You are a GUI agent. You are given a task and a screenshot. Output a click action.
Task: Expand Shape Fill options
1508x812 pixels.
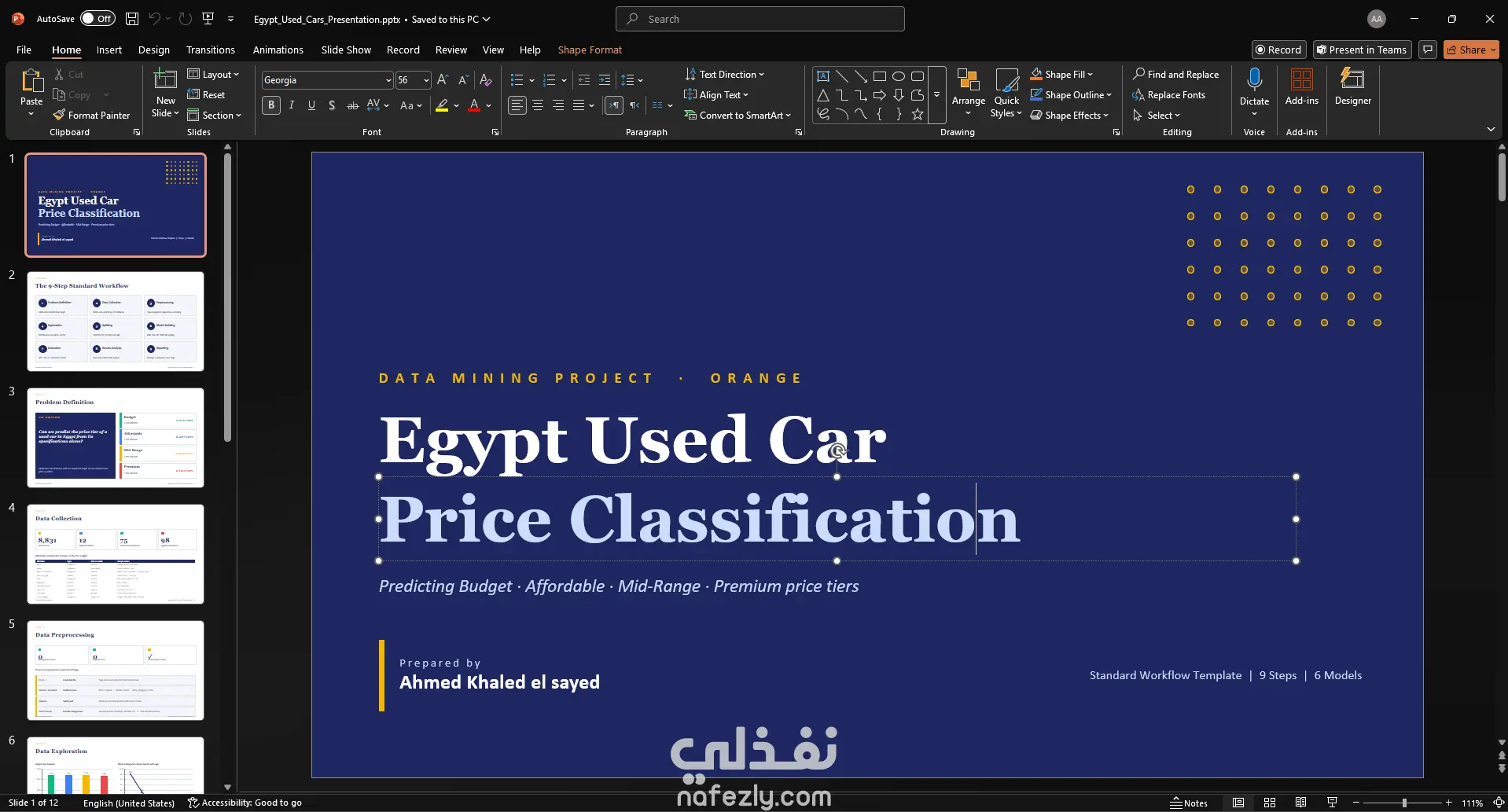(x=1089, y=75)
